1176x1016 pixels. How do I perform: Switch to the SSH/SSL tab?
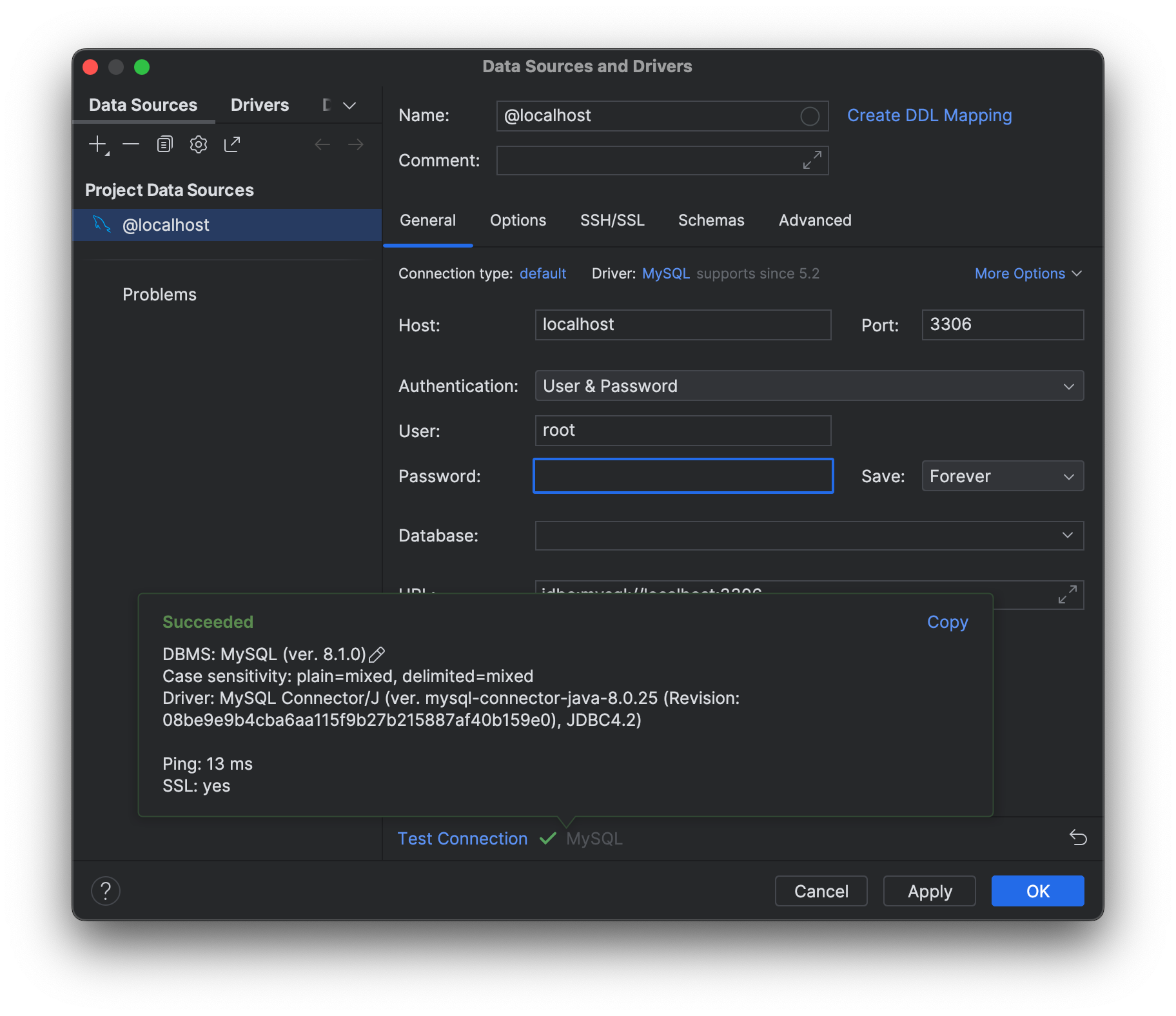(612, 220)
